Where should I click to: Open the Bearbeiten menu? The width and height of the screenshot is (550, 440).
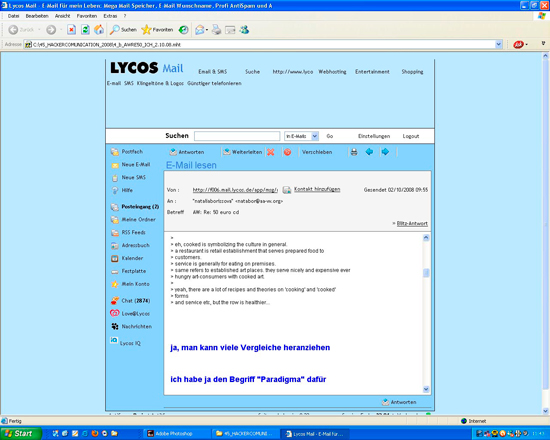pyautogui.click(x=37, y=16)
